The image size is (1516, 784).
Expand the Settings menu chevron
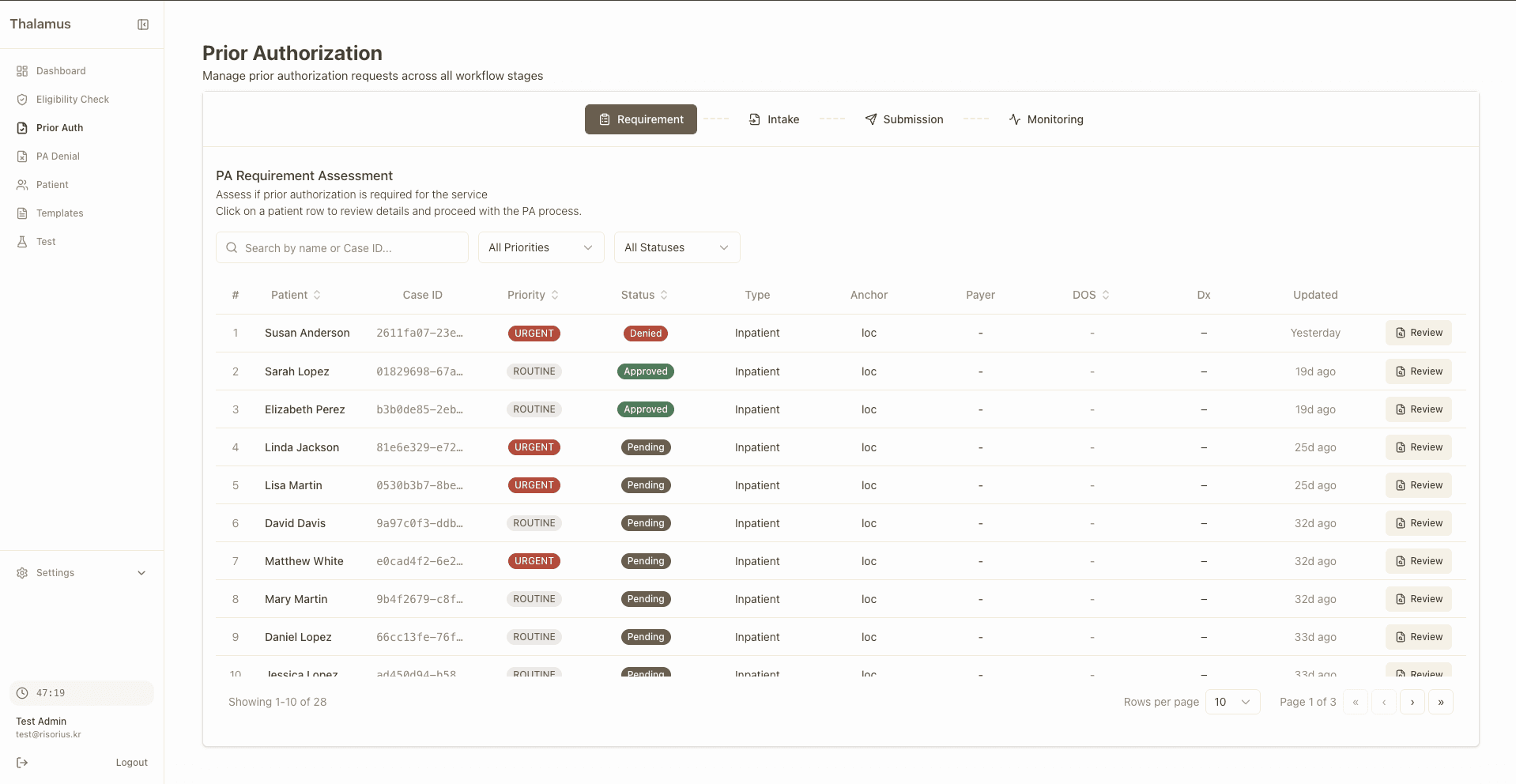tap(141, 573)
